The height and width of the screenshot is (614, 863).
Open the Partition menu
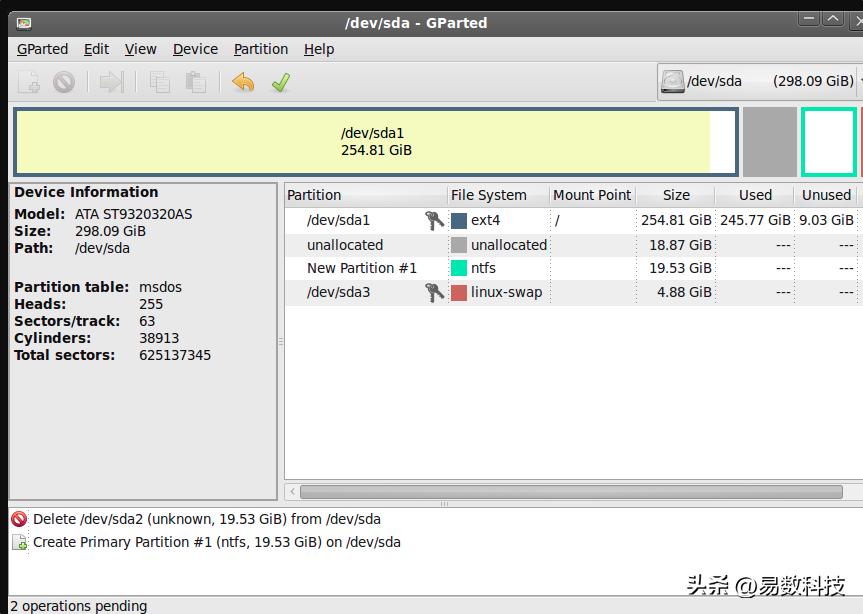260,49
